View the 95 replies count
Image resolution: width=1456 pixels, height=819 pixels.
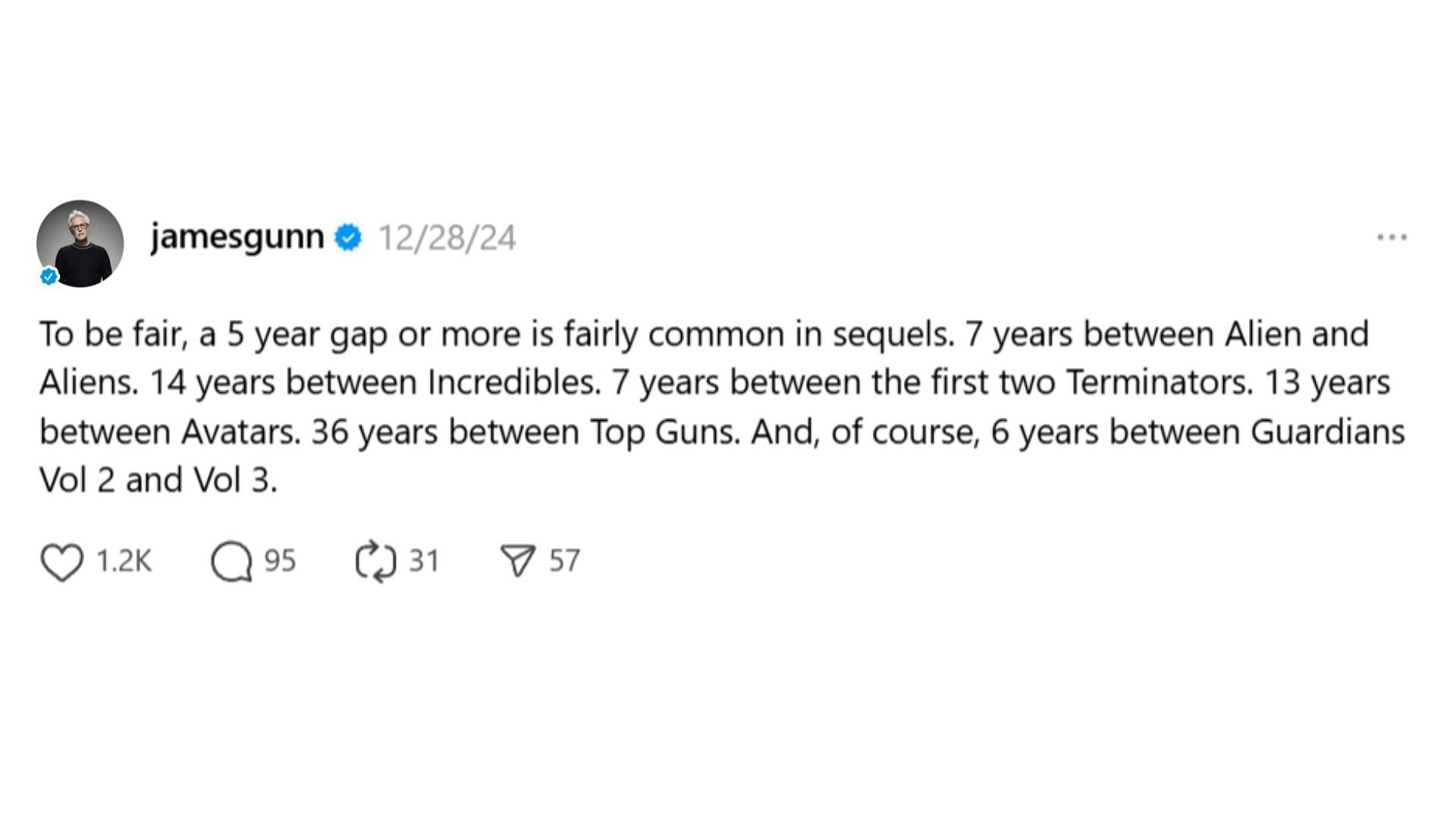click(280, 561)
